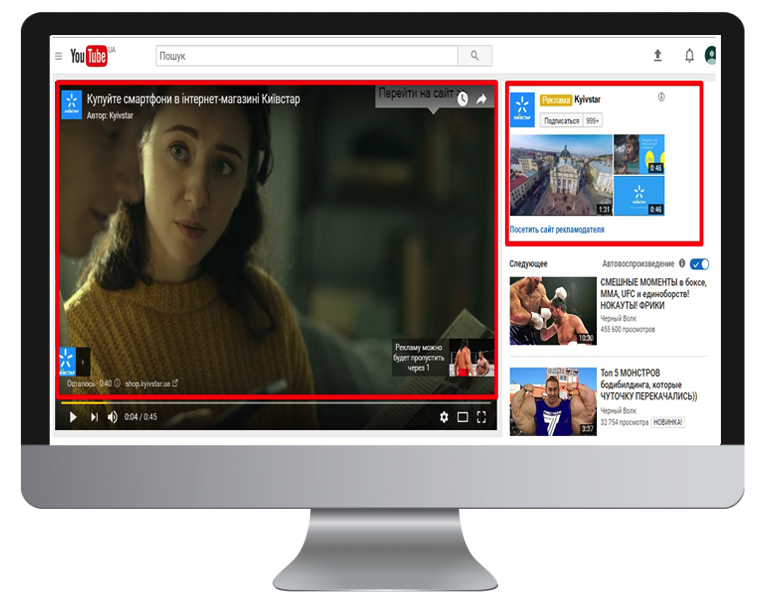Mute the player volume
The image size is (768, 603).
113,417
